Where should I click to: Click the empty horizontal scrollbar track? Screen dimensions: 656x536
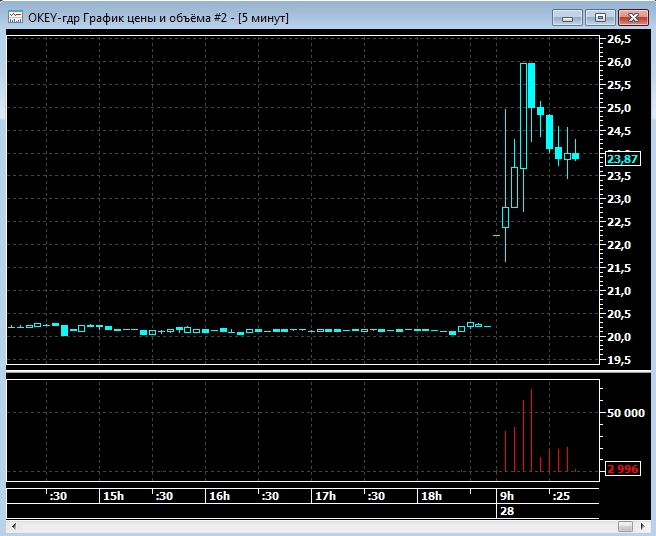(300, 526)
